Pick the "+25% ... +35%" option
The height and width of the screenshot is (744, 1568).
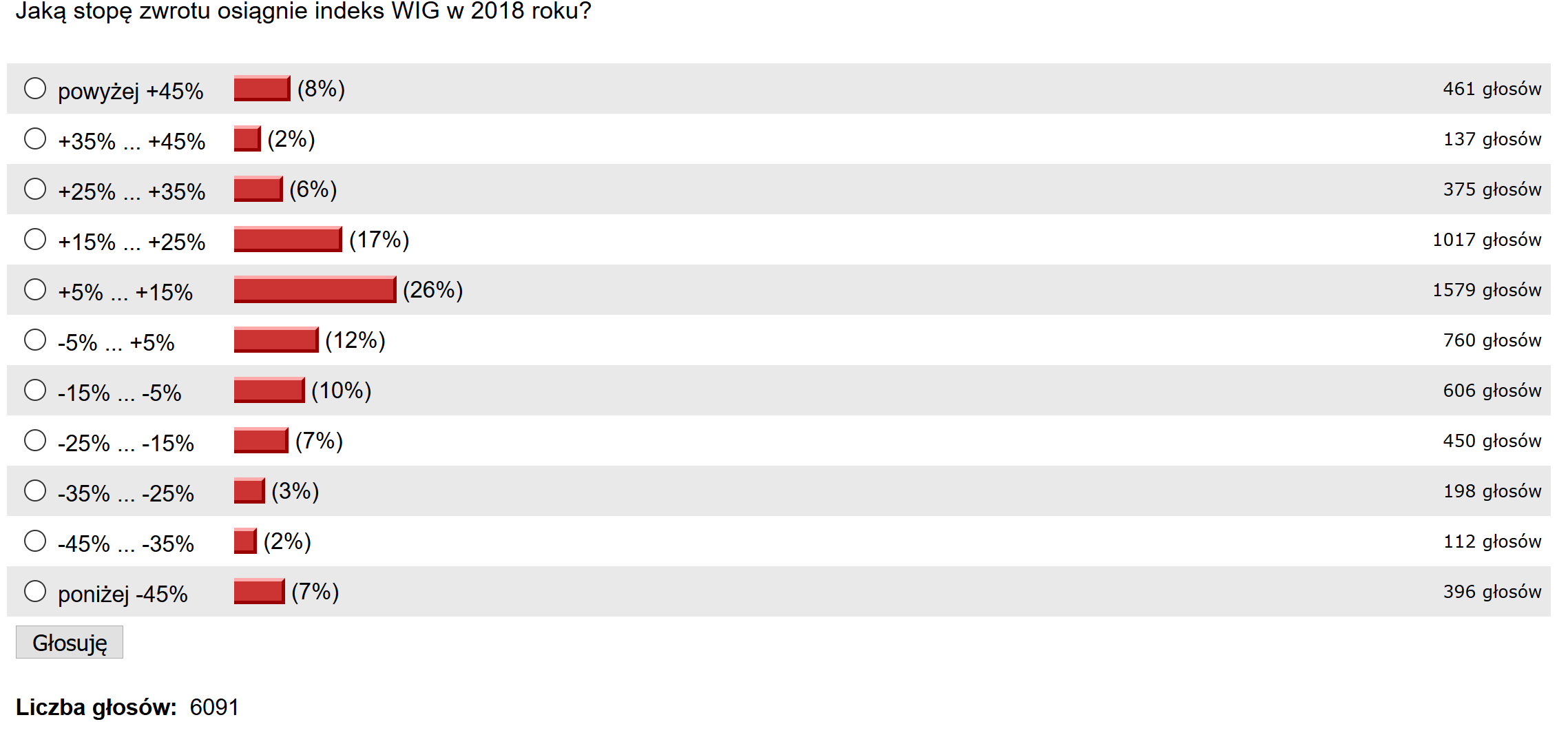click(x=35, y=189)
